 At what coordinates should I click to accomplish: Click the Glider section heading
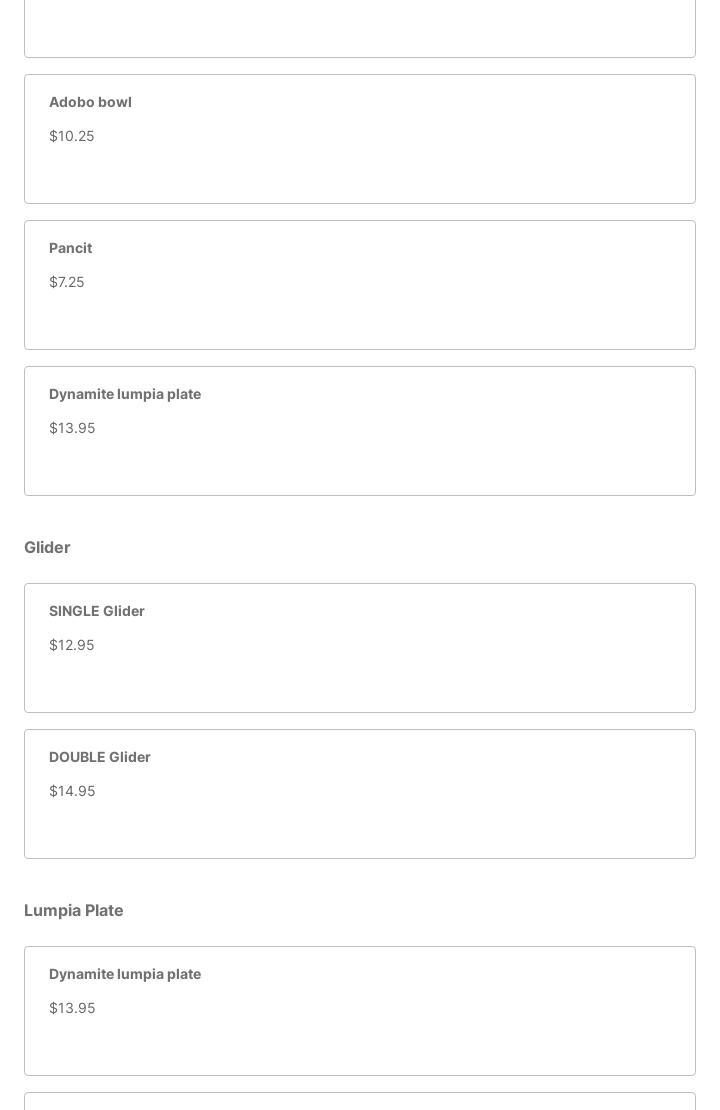47,547
